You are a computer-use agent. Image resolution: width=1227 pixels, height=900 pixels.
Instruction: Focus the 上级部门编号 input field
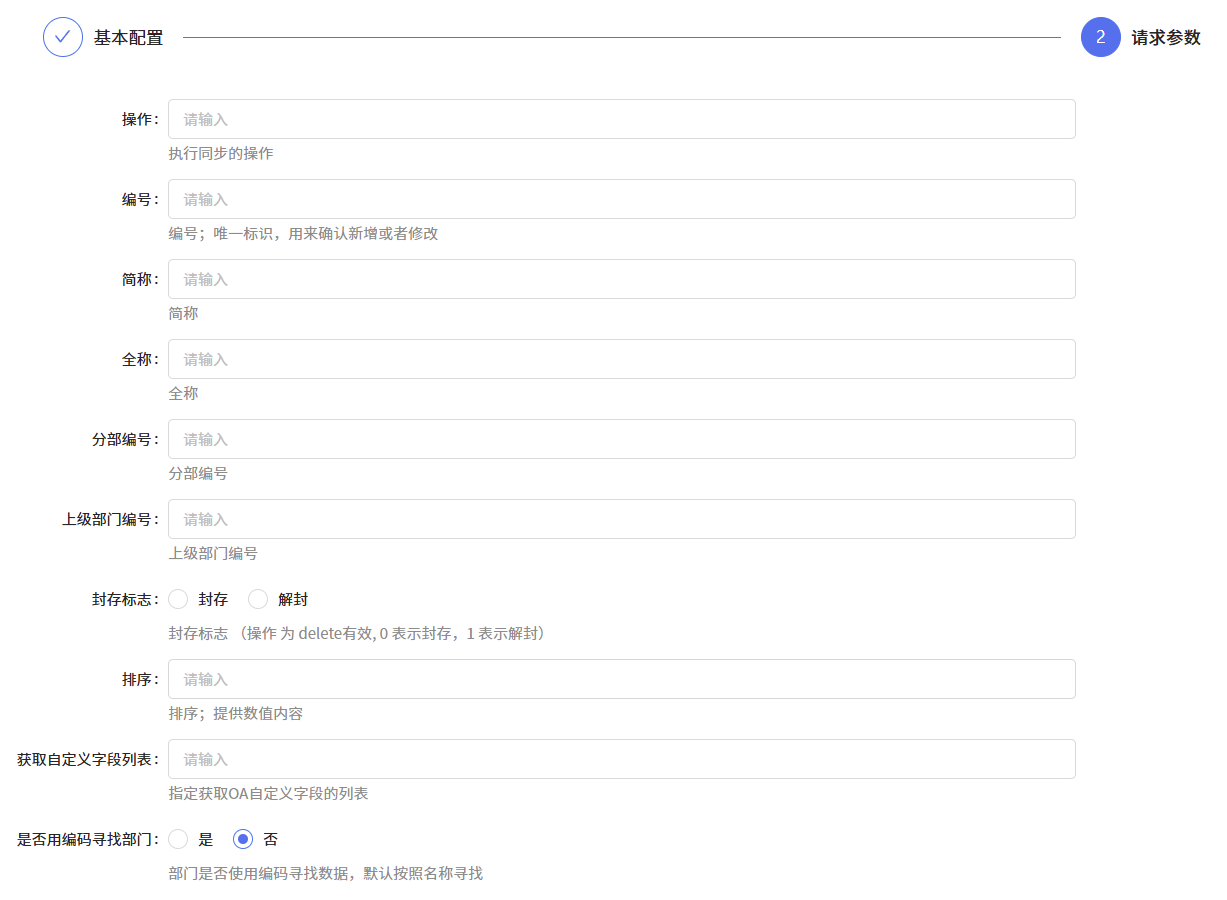[x=620, y=518]
